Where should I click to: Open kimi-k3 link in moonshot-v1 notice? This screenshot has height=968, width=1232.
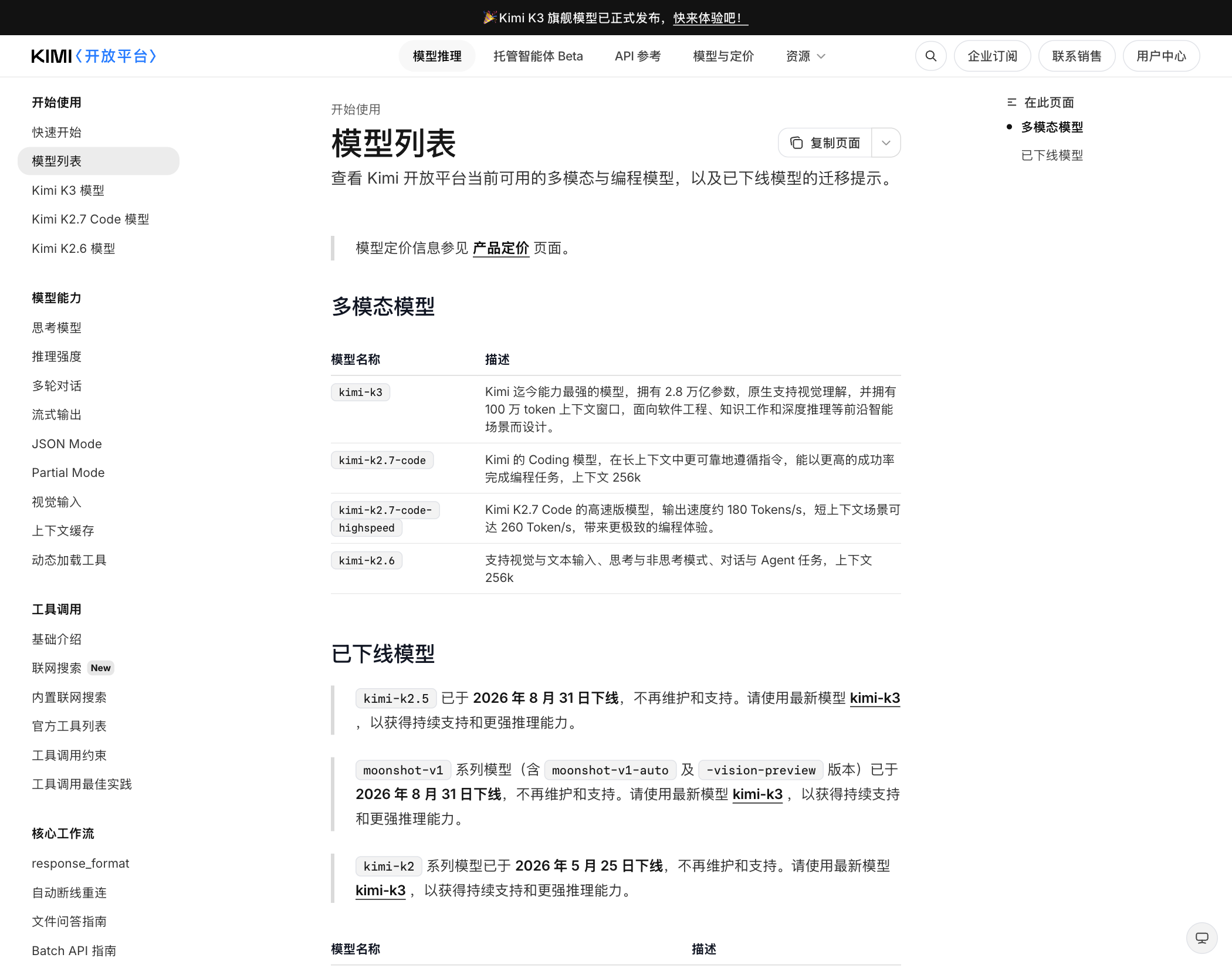pos(757,794)
